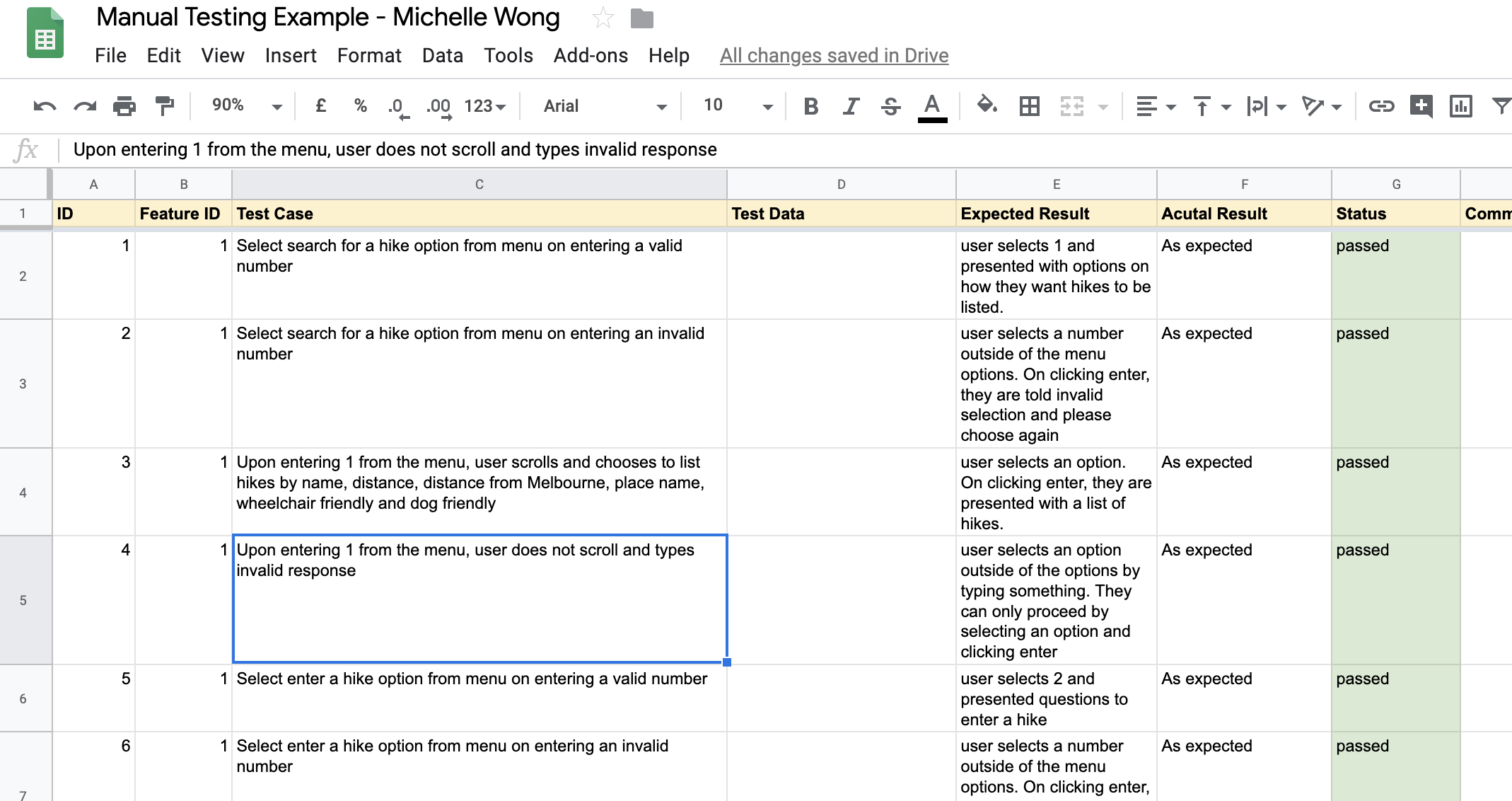Open the Add-ons menu
Screen dimensions: 1512x801
[x=590, y=55]
